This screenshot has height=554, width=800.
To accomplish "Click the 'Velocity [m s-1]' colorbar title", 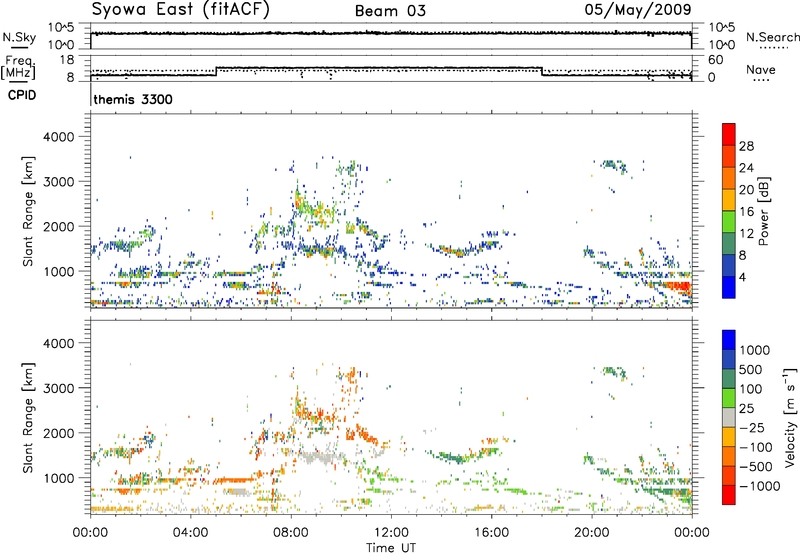I will click(x=790, y=417).
